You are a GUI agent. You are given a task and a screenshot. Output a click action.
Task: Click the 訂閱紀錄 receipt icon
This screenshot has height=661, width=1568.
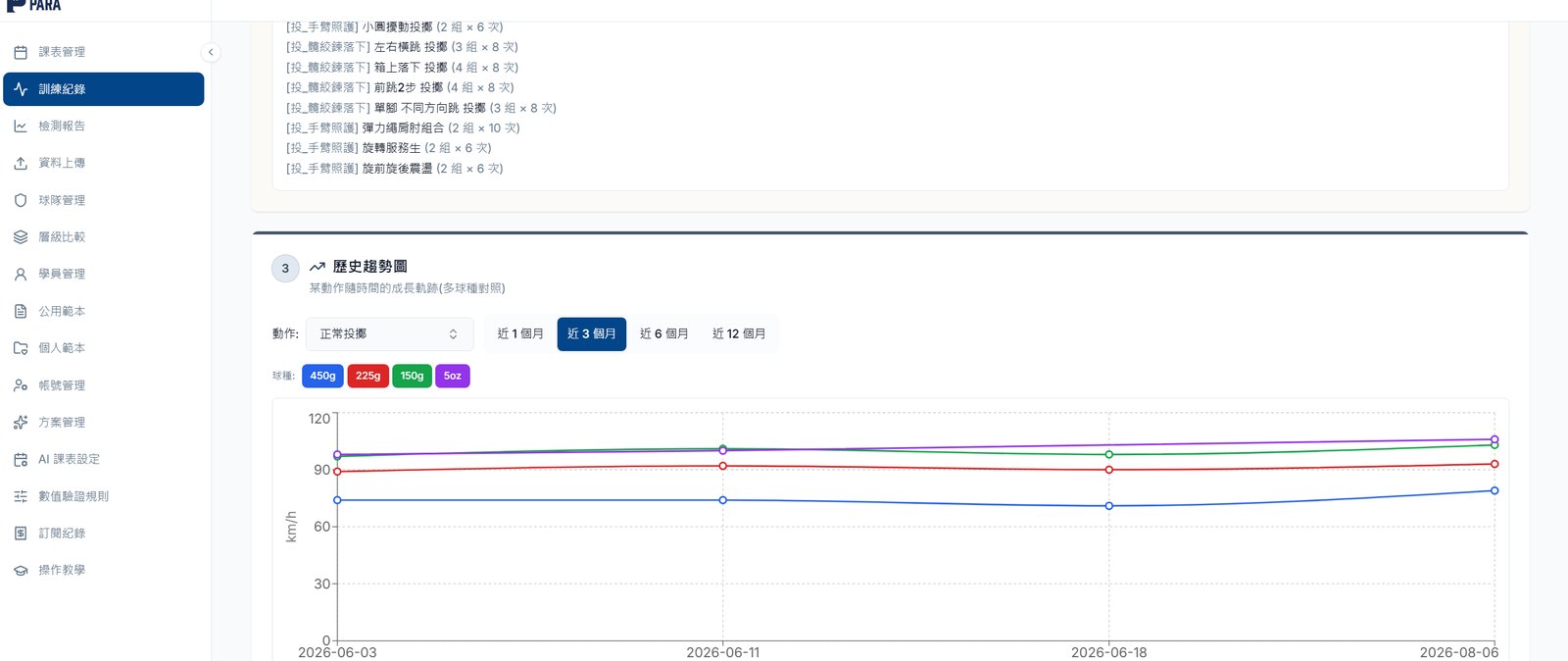21,534
